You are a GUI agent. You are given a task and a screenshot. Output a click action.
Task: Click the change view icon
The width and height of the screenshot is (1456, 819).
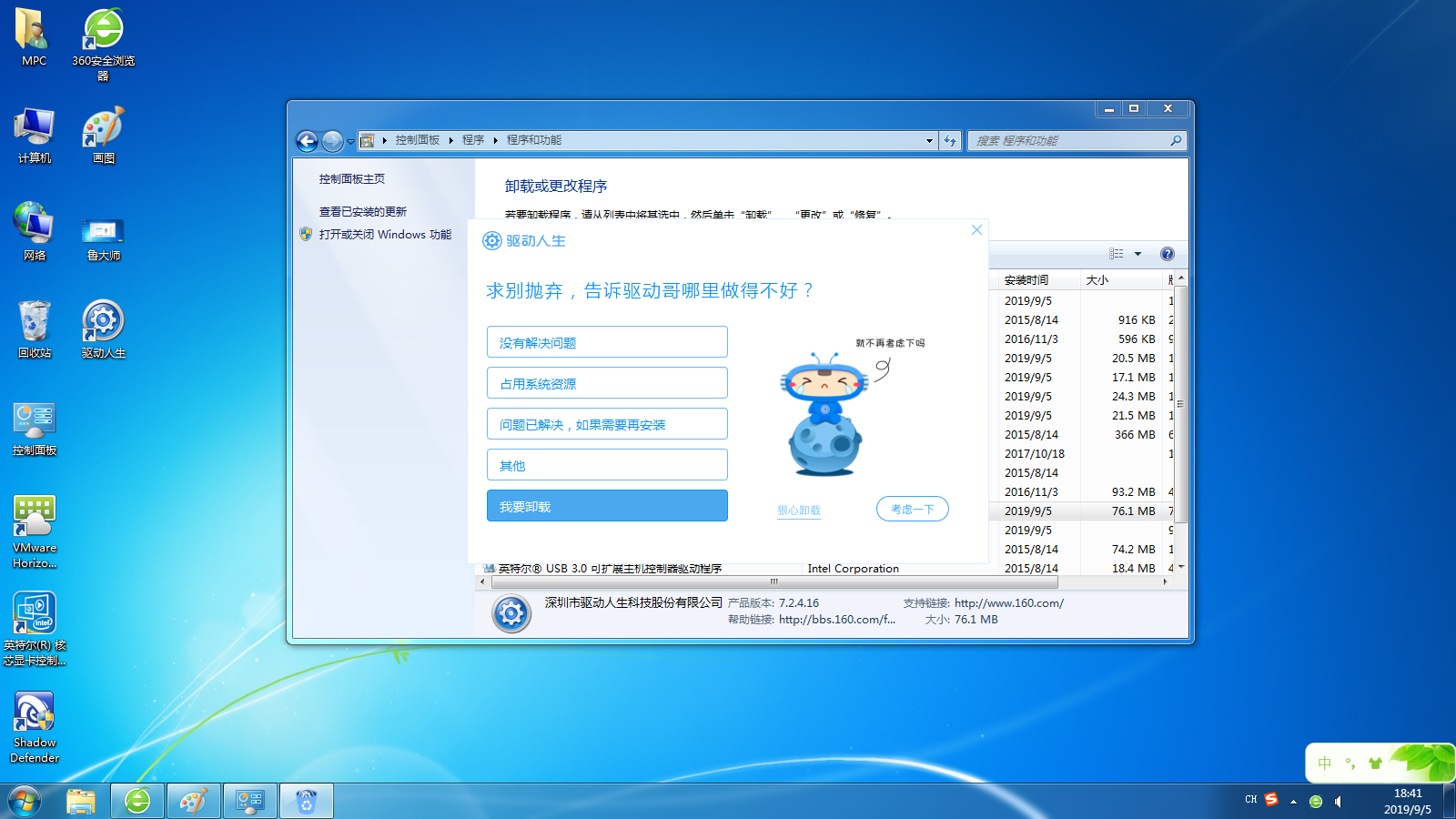click(1117, 254)
